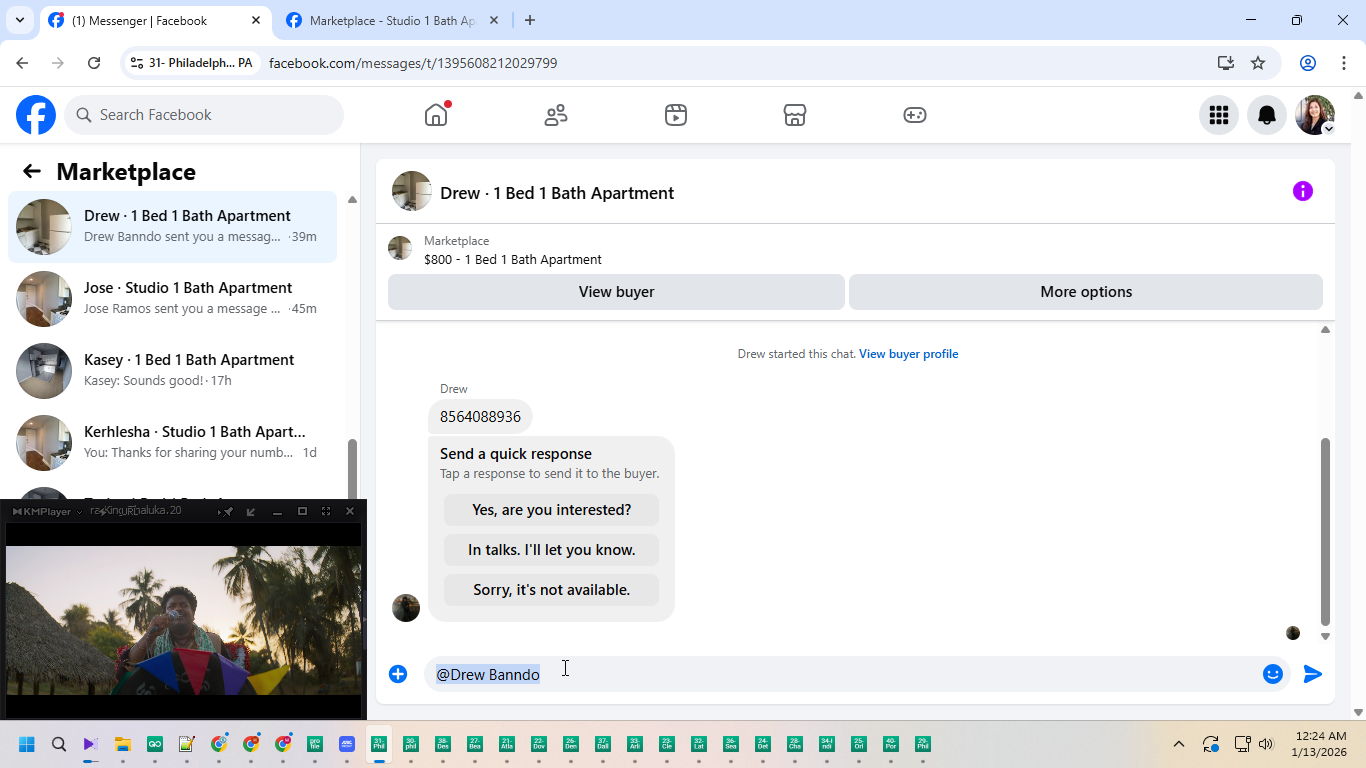Open File Explorer from the taskbar
The width and height of the screenshot is (1366, 768).
click(x=123, y=744)
